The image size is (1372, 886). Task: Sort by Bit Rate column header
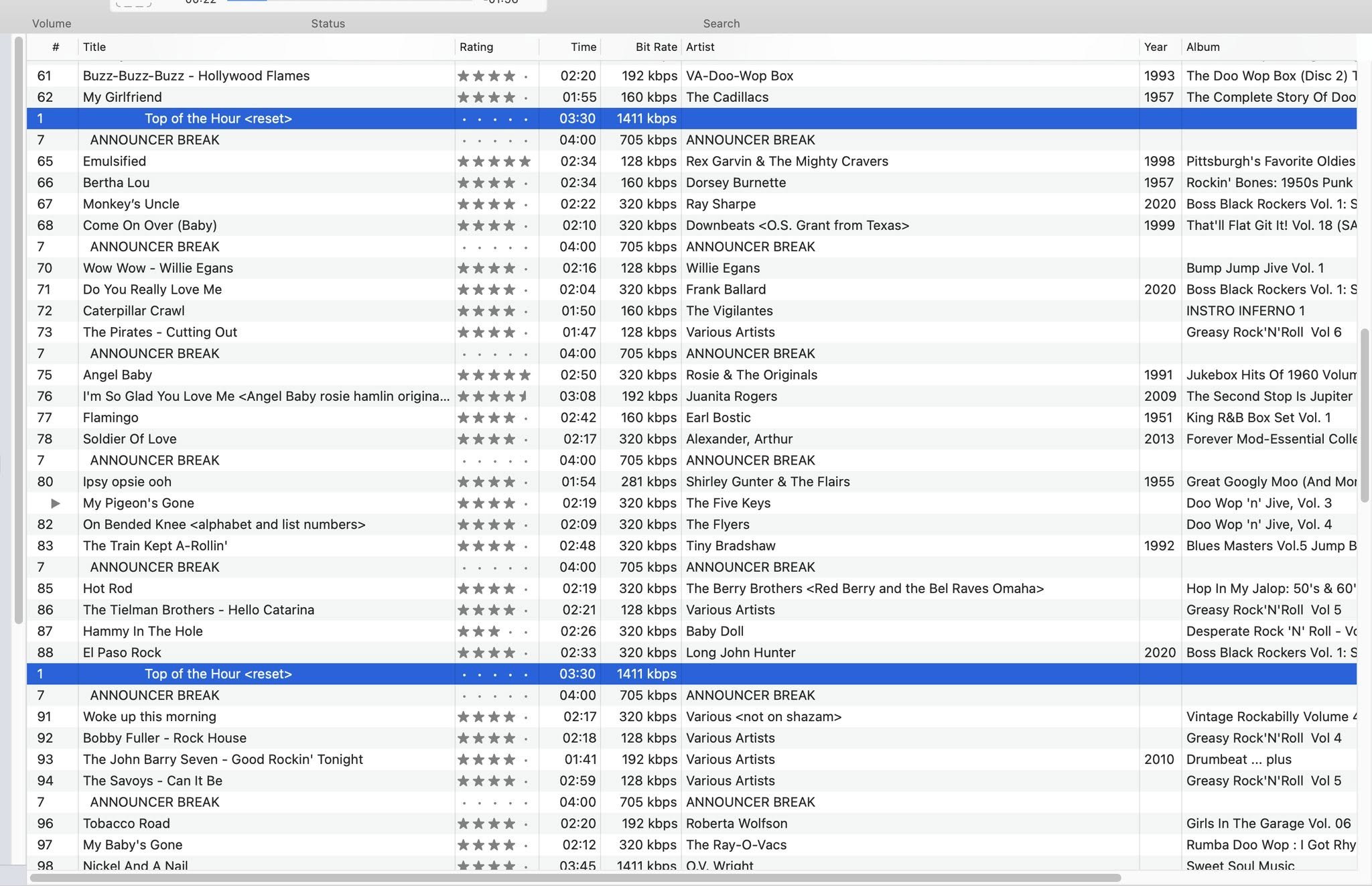pyautogui.click(x=640, y=47)
